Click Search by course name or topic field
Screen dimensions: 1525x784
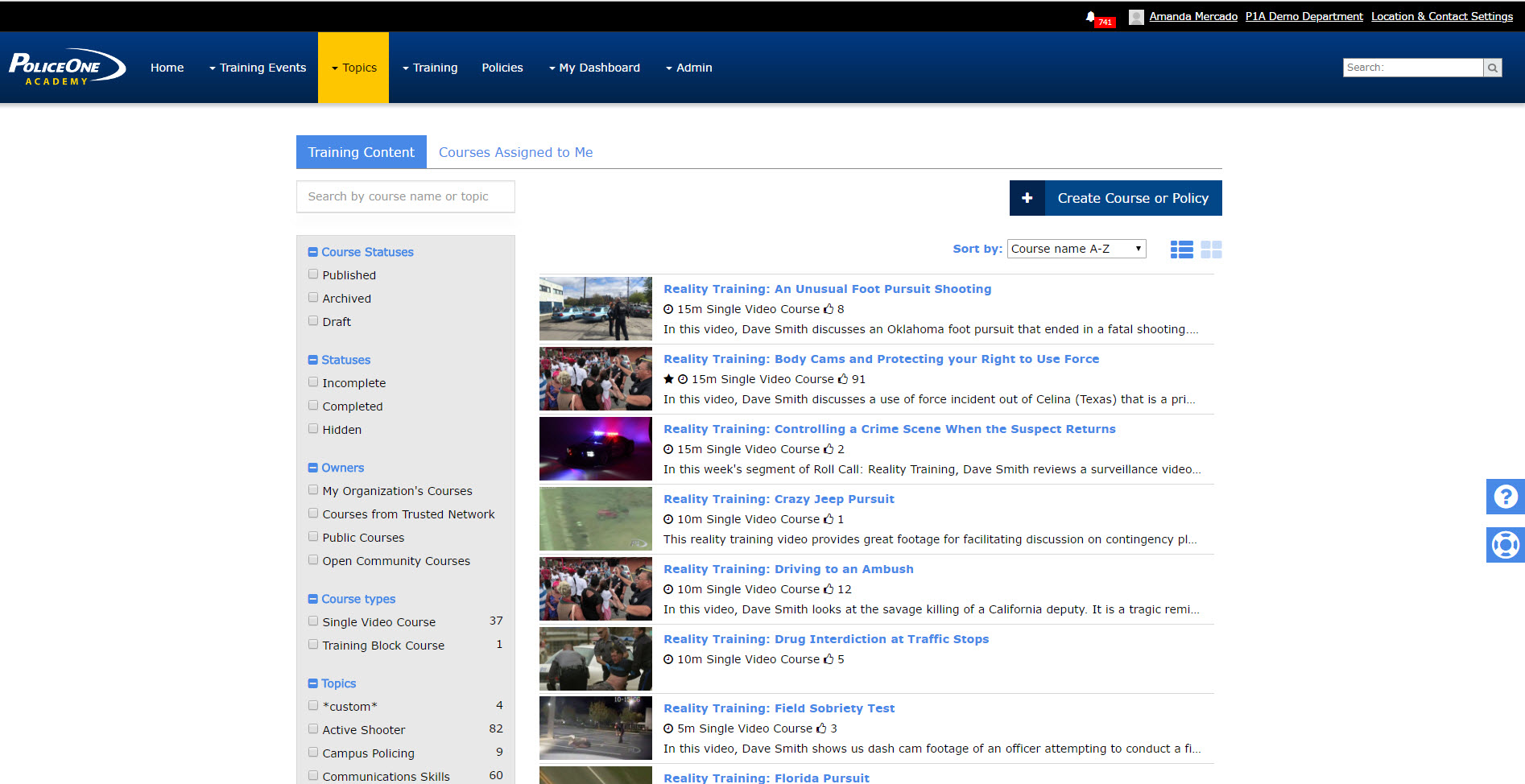pyautogui.click(x=406, y=196)
